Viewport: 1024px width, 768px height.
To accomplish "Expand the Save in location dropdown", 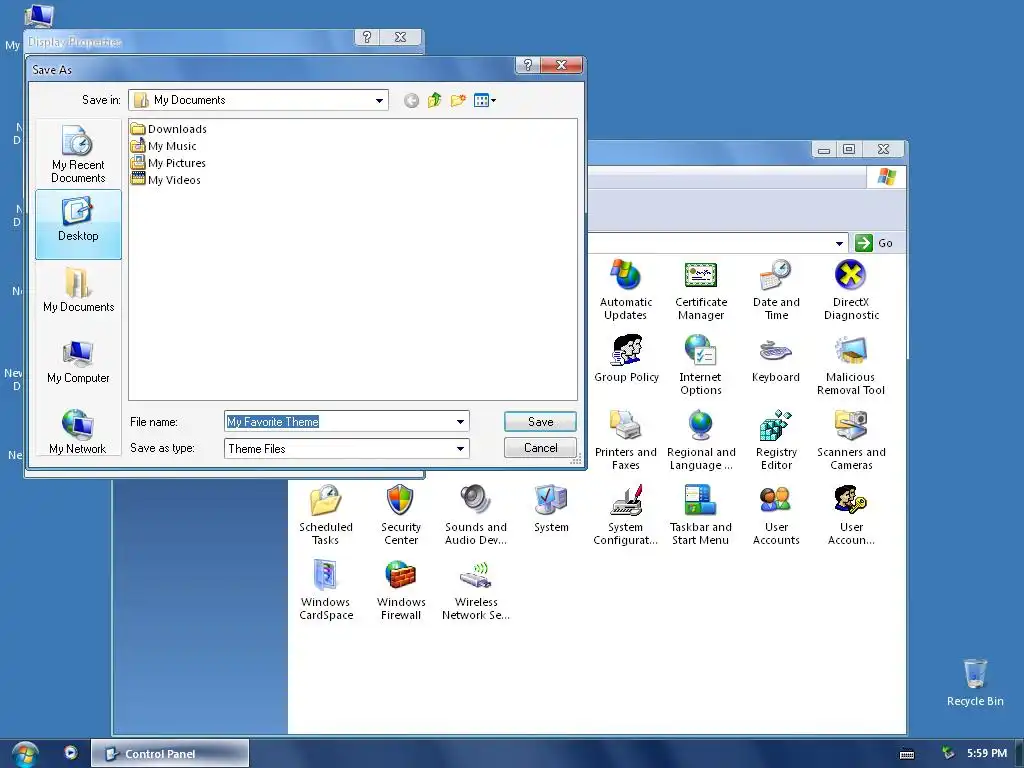I will coord(379,101).
